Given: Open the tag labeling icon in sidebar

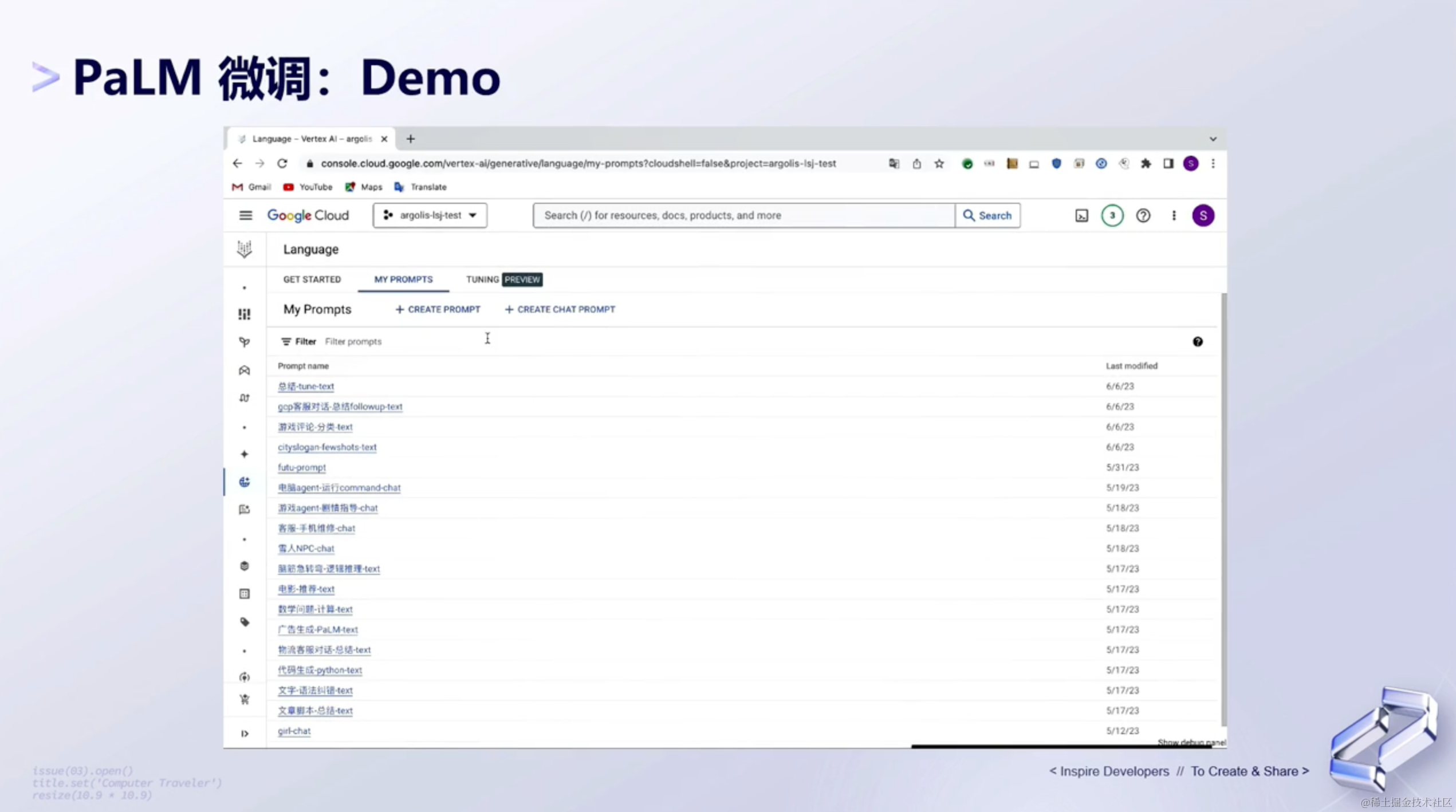Looking at the screenshot, I should pos(245,622).
